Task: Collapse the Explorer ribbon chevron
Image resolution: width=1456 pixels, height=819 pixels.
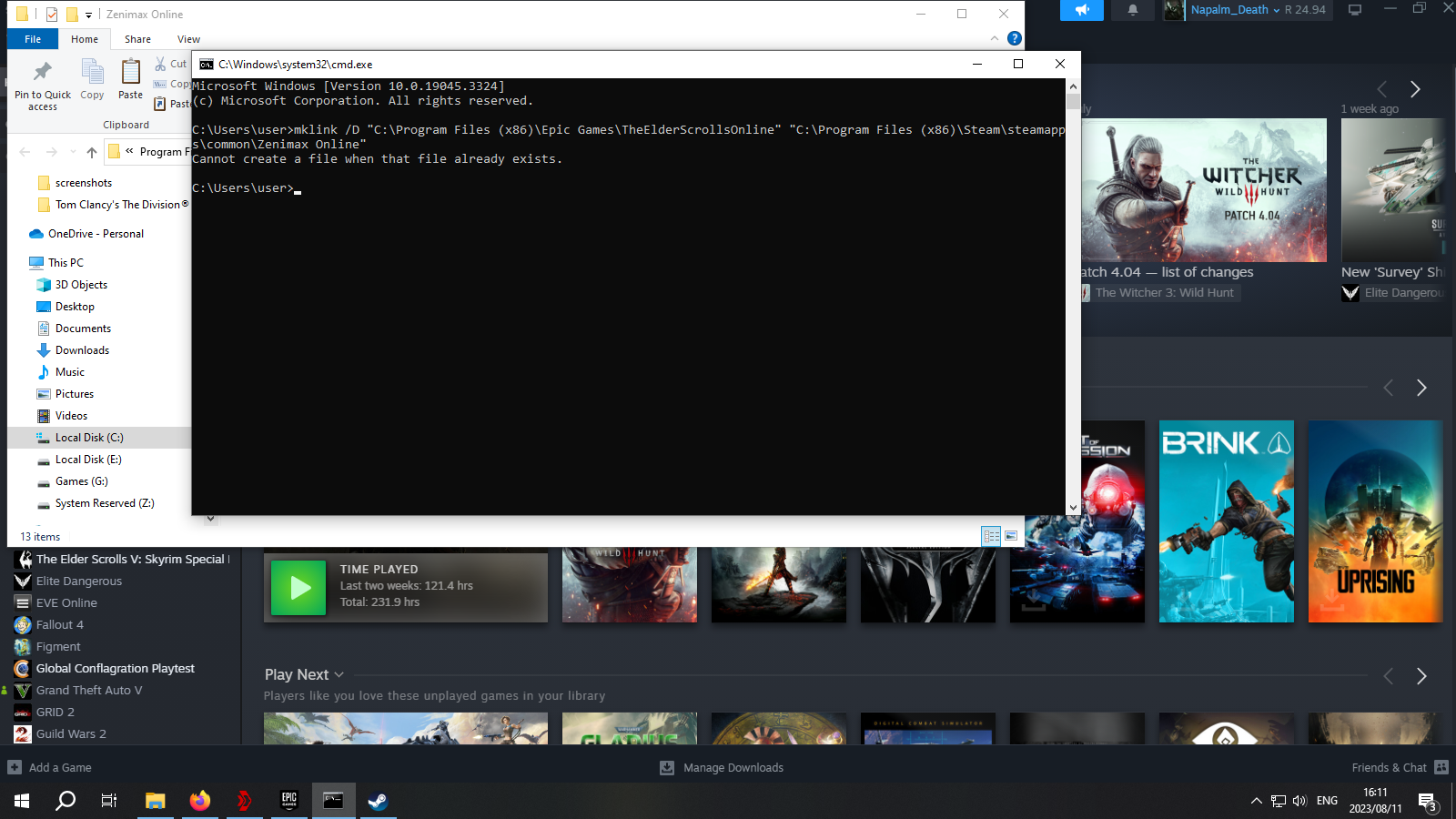Action: [x=994, y=38]
